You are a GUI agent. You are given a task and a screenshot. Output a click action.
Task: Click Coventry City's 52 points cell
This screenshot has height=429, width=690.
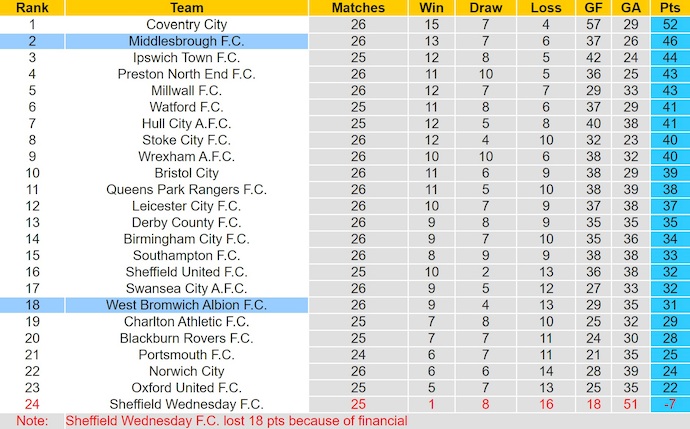(x=669, y=24)
